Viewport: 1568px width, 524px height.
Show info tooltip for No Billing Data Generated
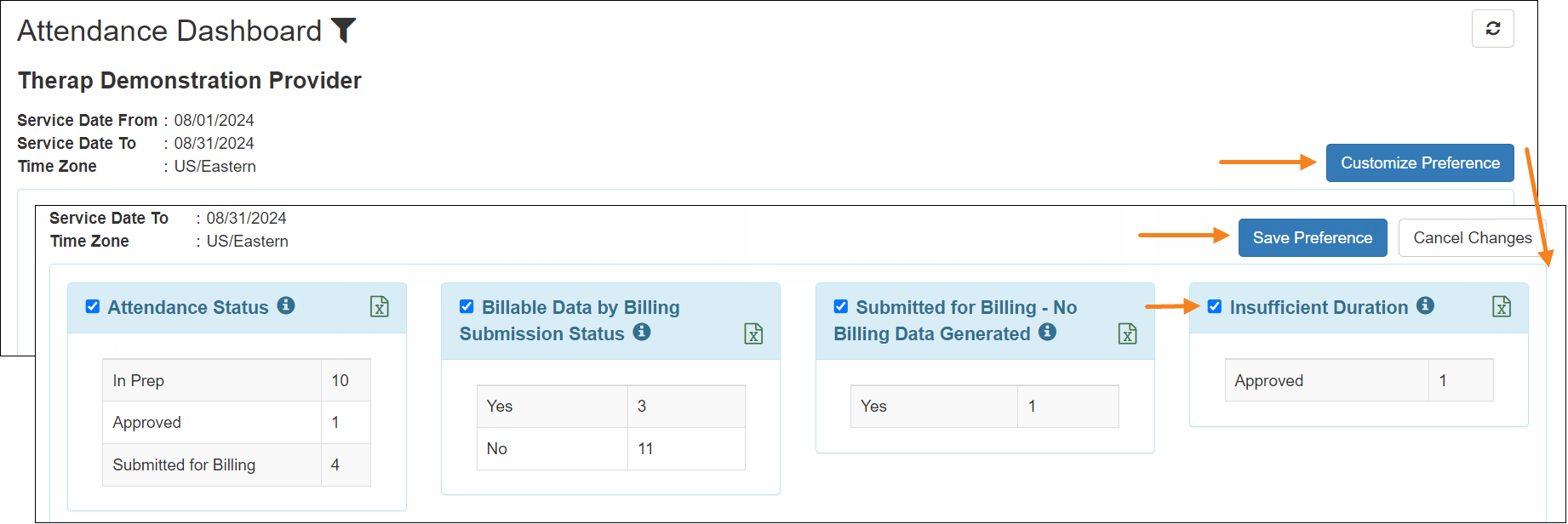coord(1048,333)
